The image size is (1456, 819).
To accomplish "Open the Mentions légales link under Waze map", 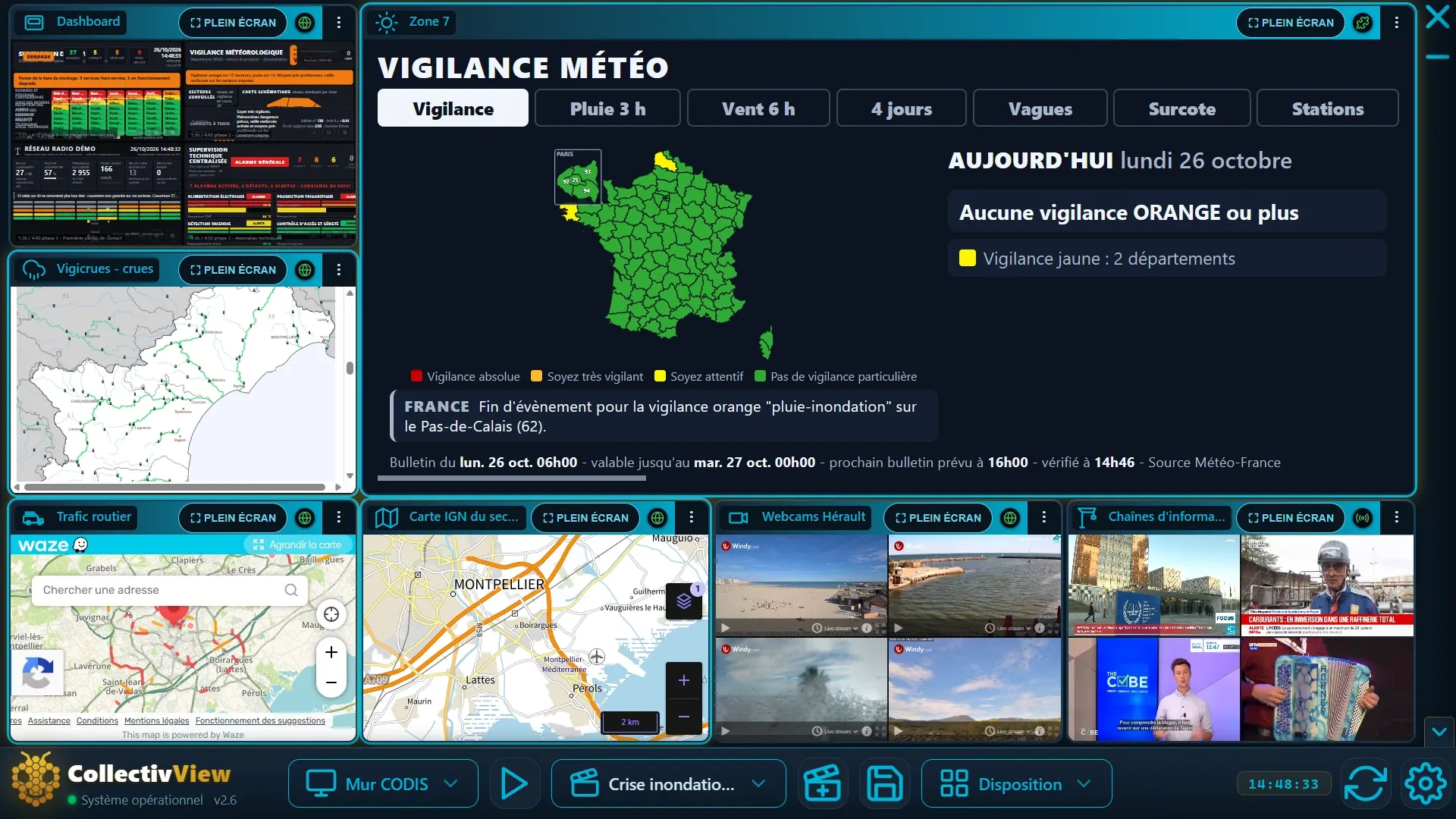I will (156, 720).
